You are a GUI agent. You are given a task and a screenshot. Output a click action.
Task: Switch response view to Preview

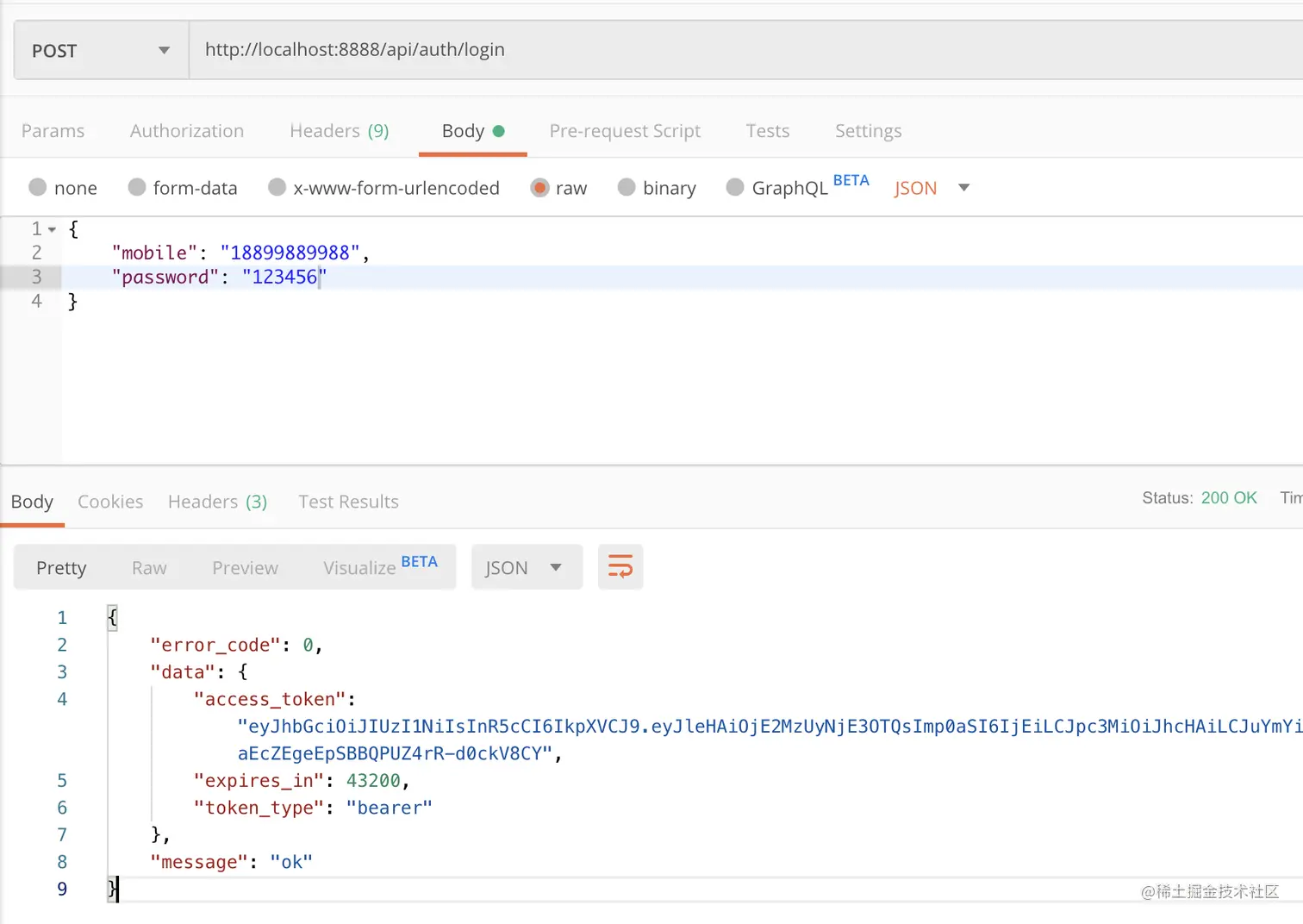coord(245,568)
